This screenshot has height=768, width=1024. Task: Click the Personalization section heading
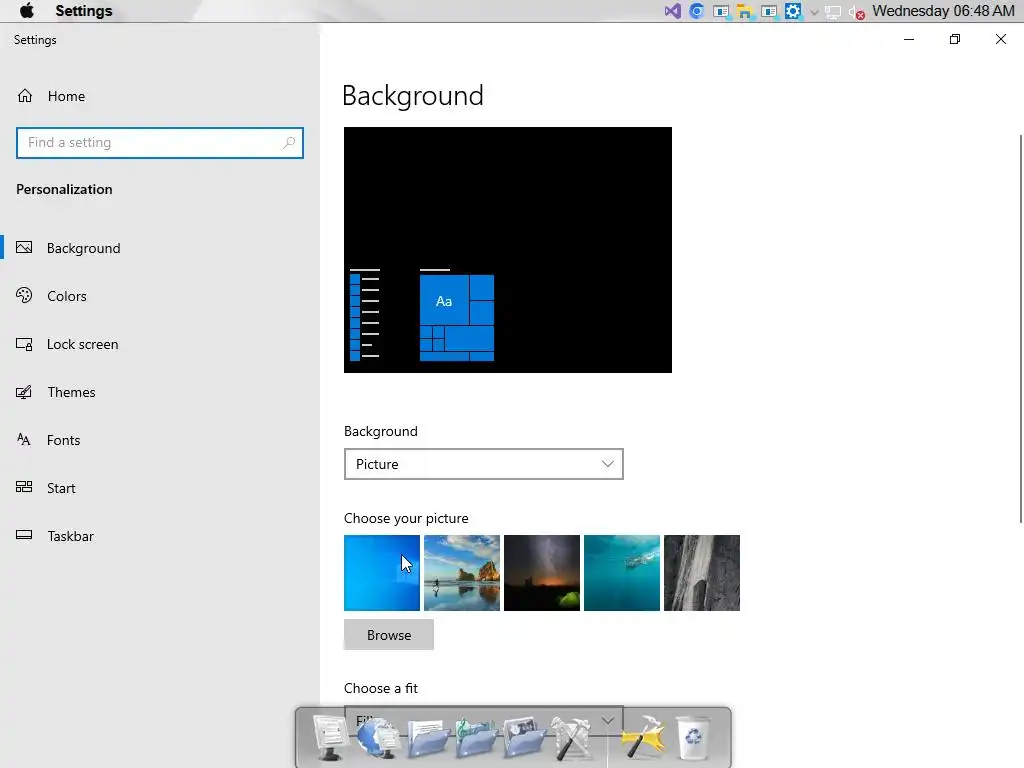click(64, 189)
